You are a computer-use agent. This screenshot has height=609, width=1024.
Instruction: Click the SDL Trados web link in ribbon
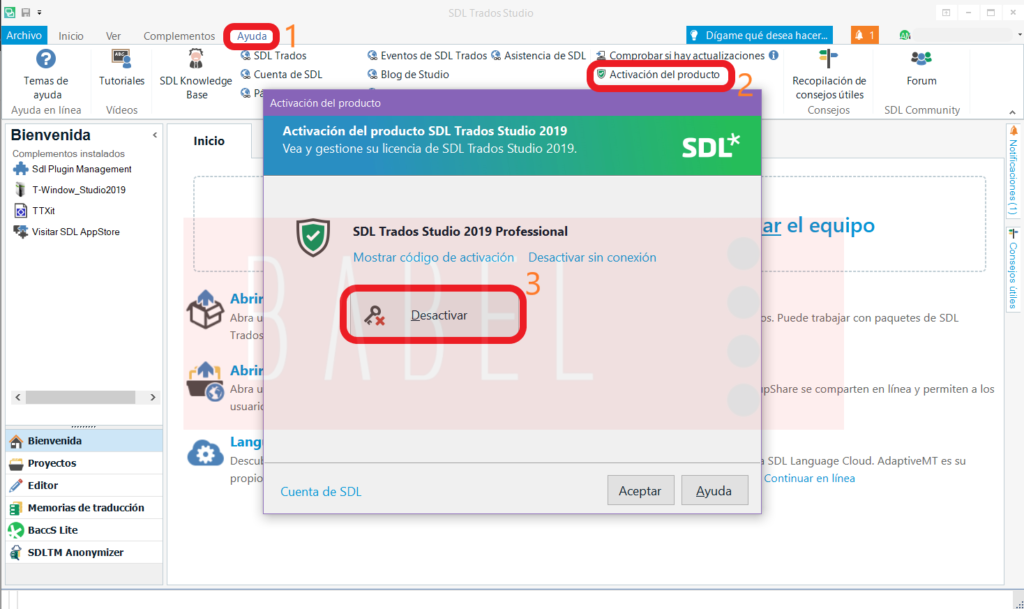(274, 55)
